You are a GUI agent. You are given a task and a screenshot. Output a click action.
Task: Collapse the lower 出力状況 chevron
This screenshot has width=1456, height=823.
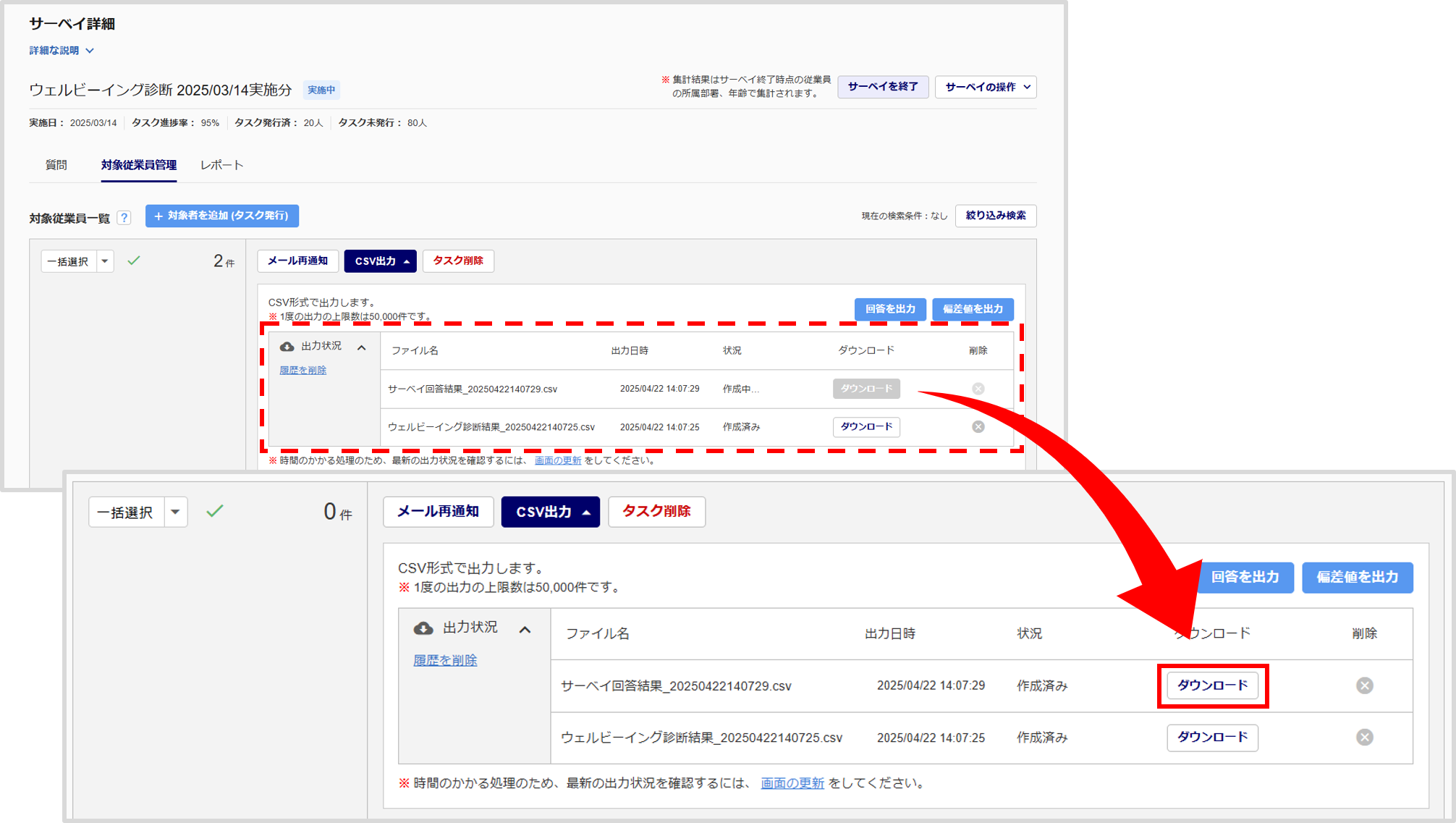coord(525,630)
